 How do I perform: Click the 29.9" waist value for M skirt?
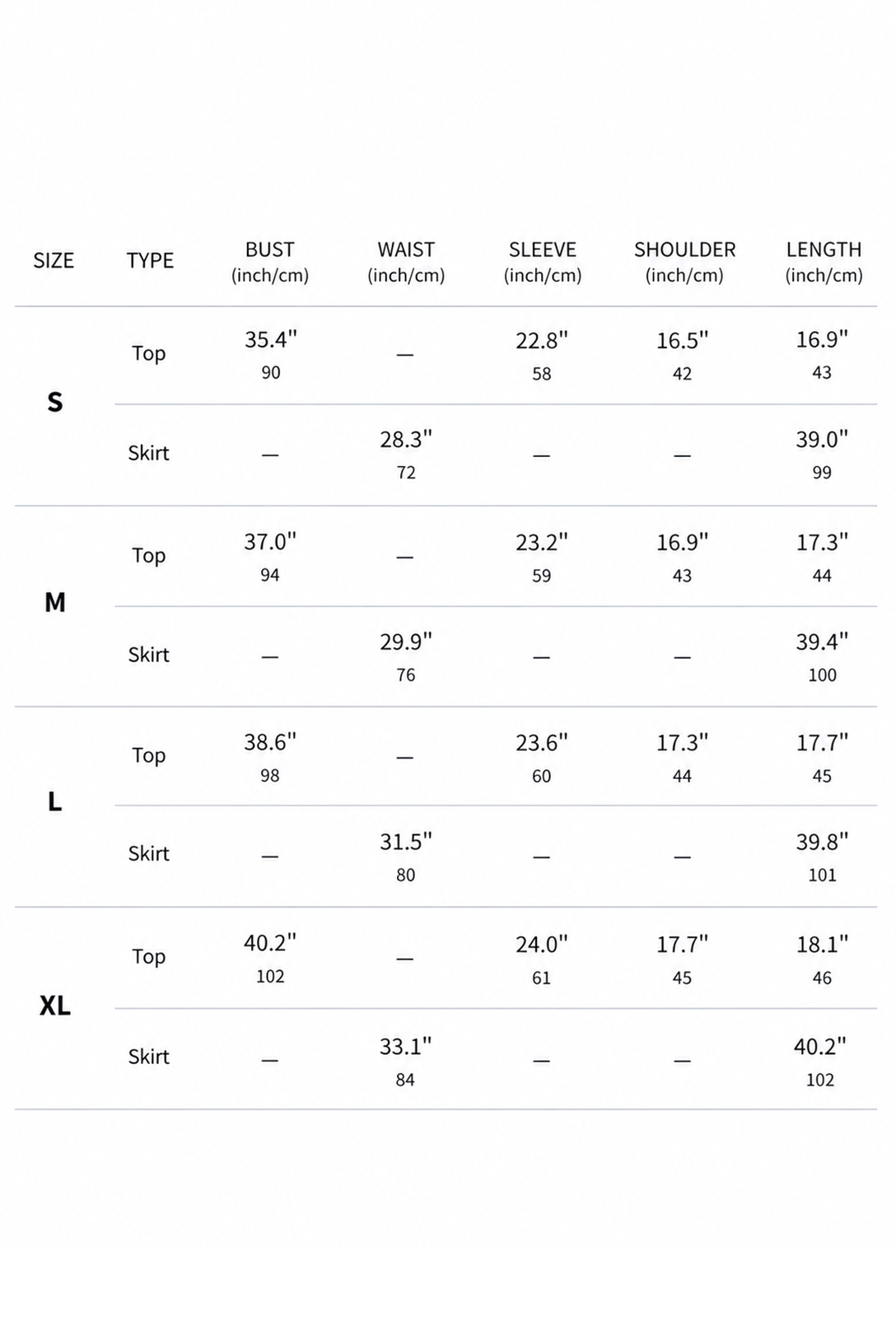[406, 642]
